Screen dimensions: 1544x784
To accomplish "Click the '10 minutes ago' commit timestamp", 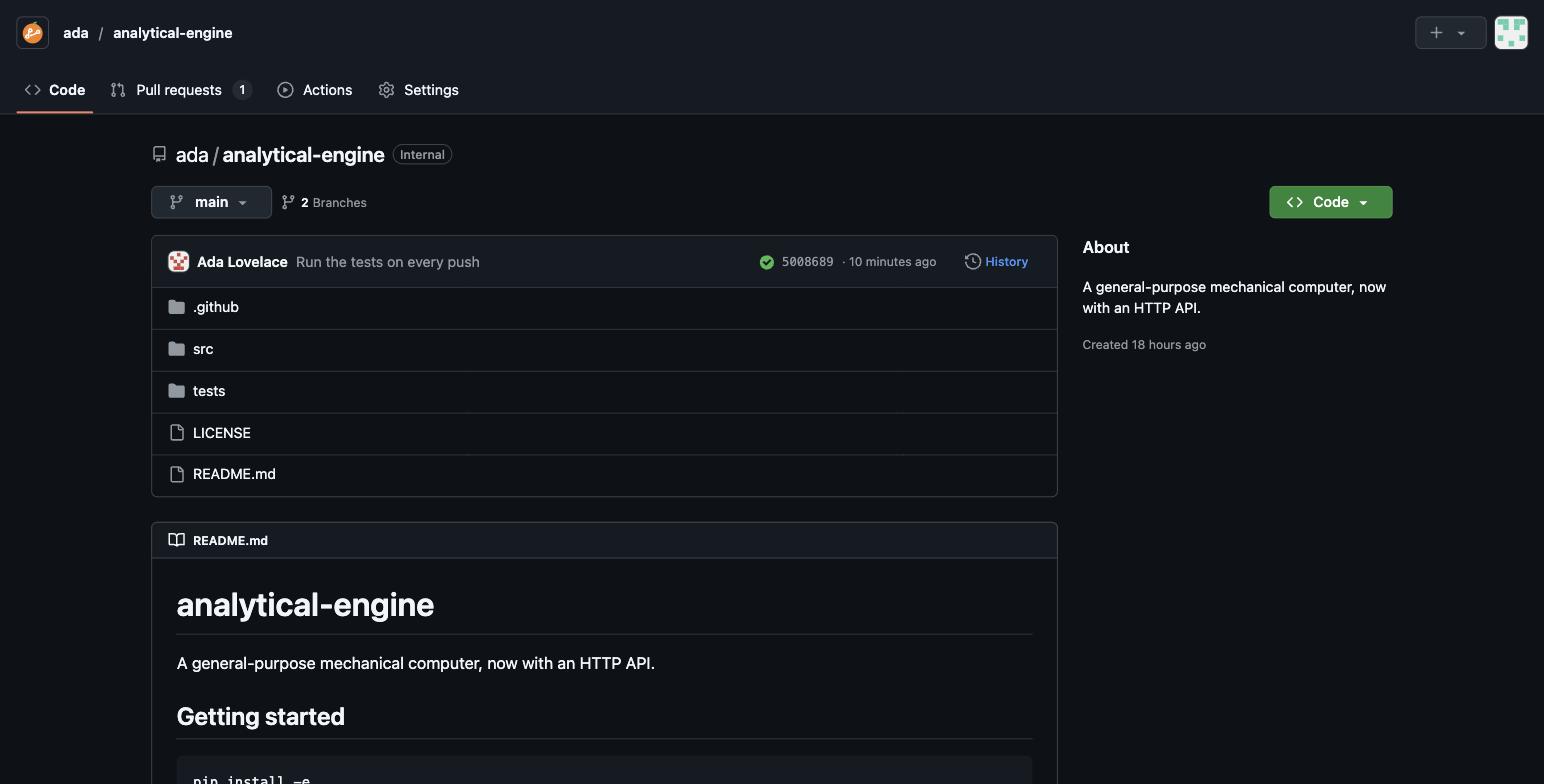I will pyautogui.click(x=892, y=262).
